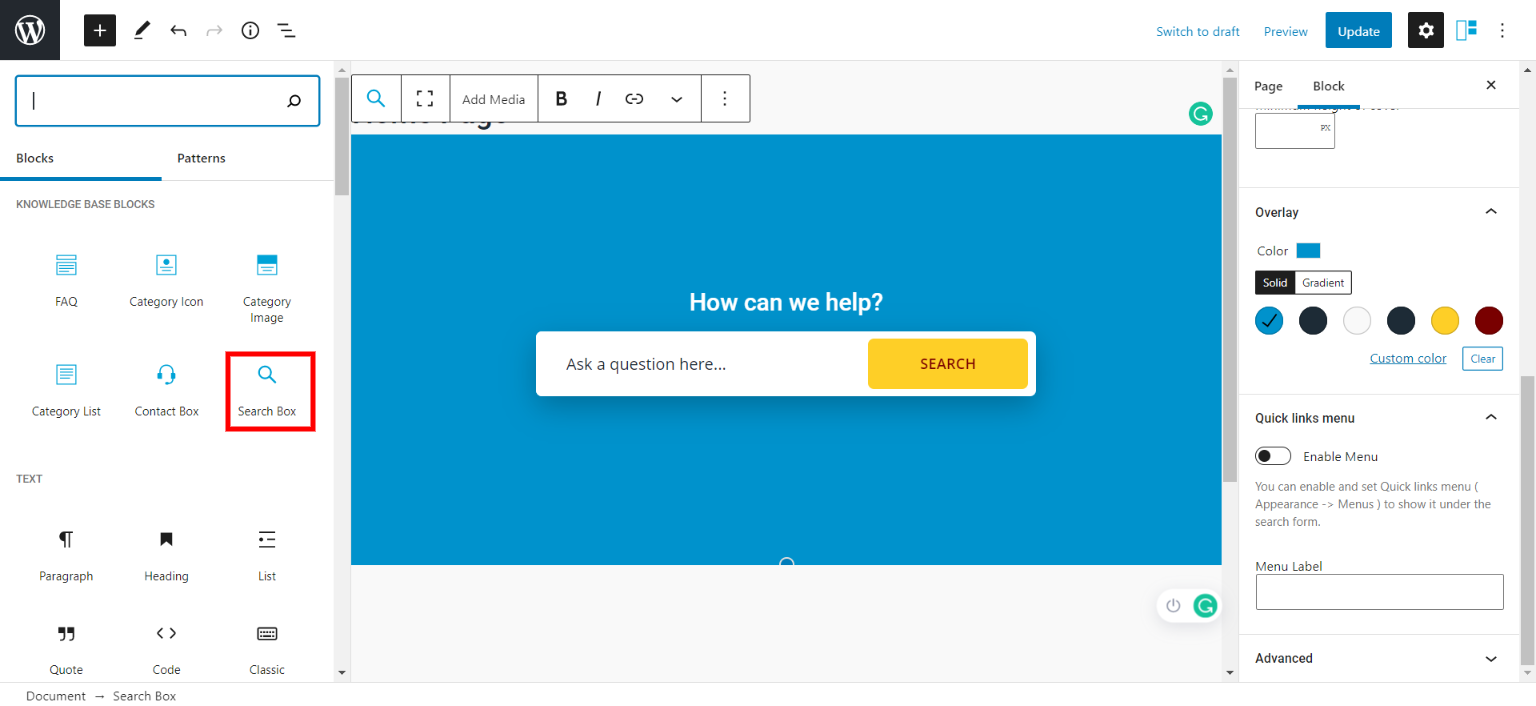Switch to the Patterns tab

click(x=201, y=158)
